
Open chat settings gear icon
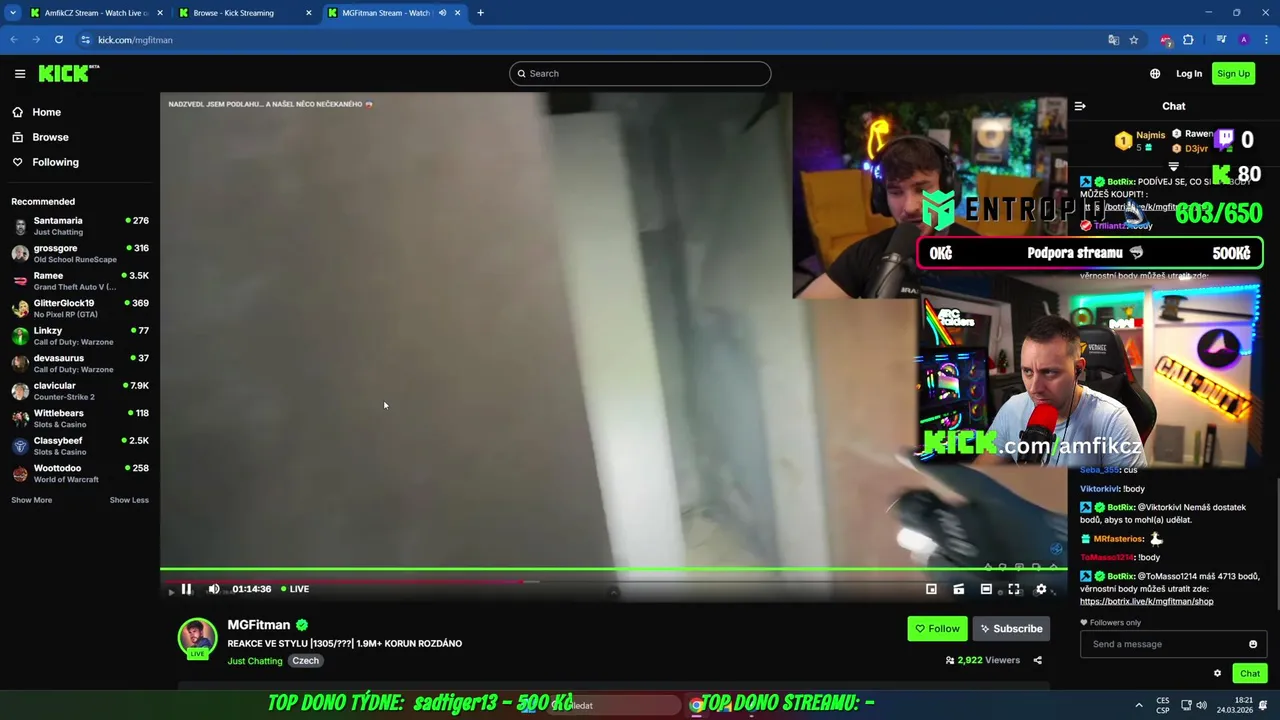(1217, 673)
